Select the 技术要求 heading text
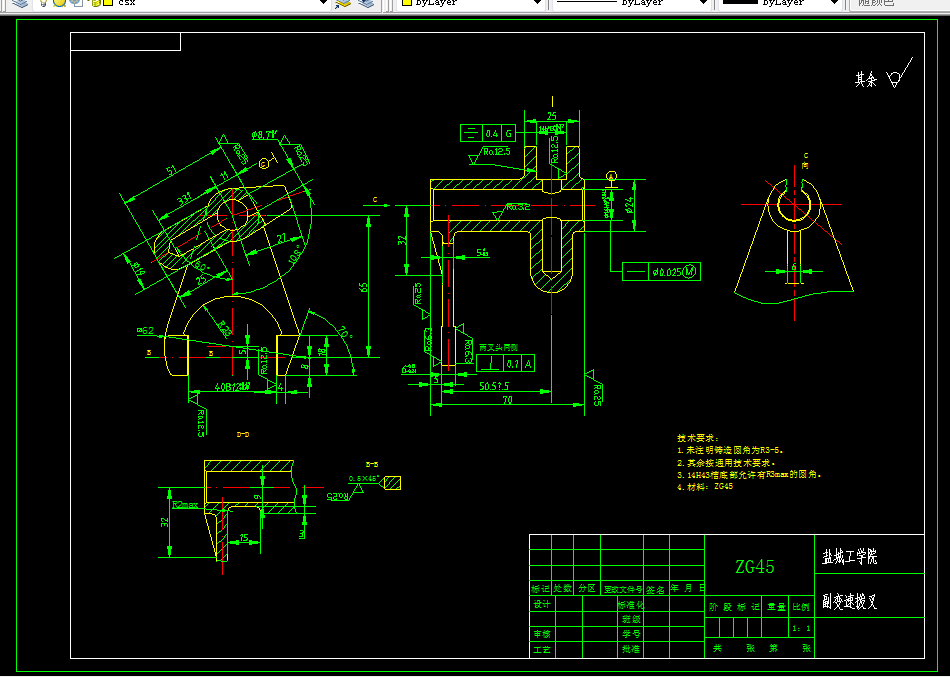Screen dimensions: 950x677 (x=697, y=438)
